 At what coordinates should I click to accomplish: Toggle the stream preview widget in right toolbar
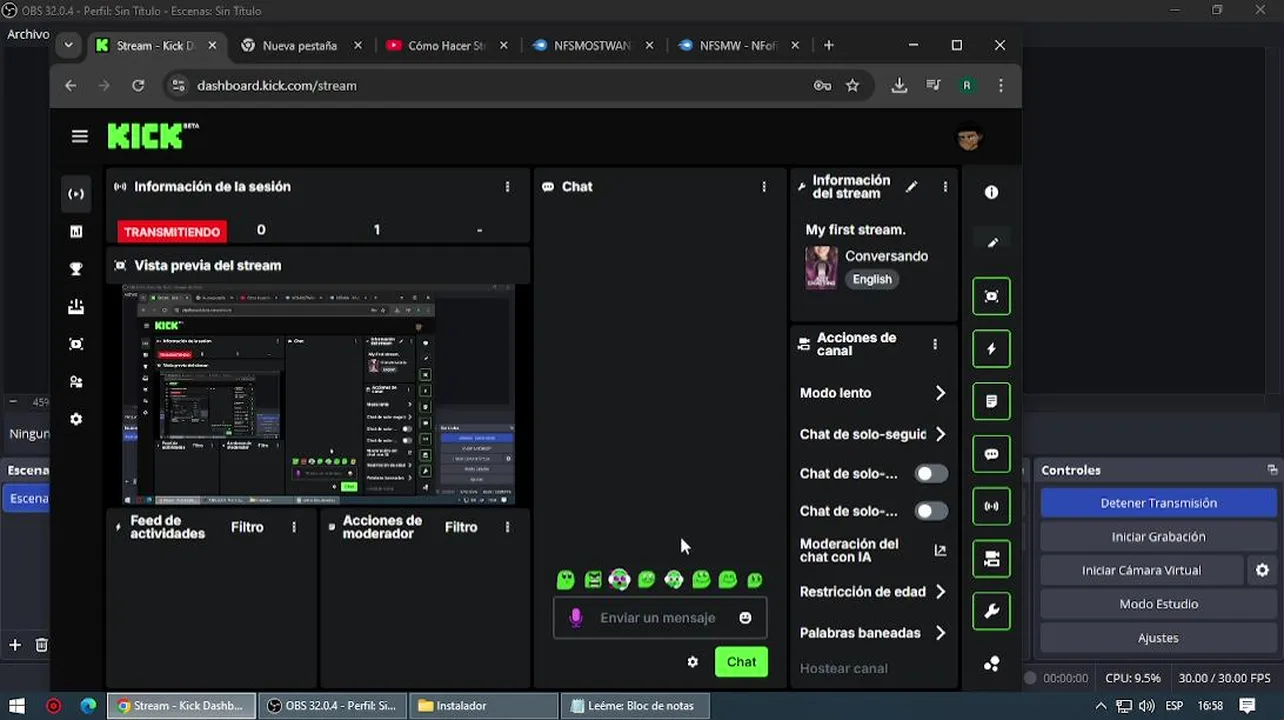(991, 296)
